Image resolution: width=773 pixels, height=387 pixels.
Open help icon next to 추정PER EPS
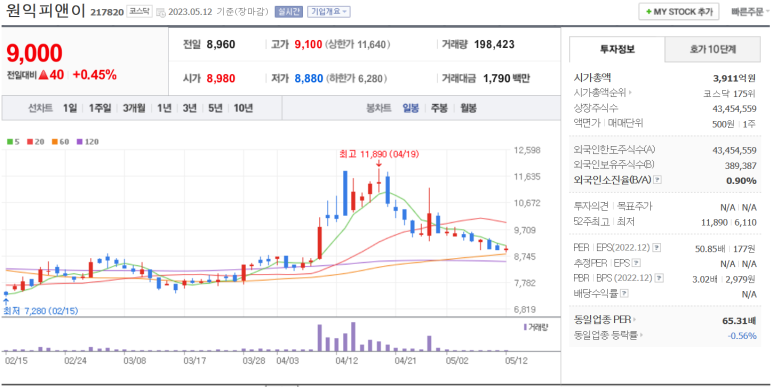click(x=636, y=263)
